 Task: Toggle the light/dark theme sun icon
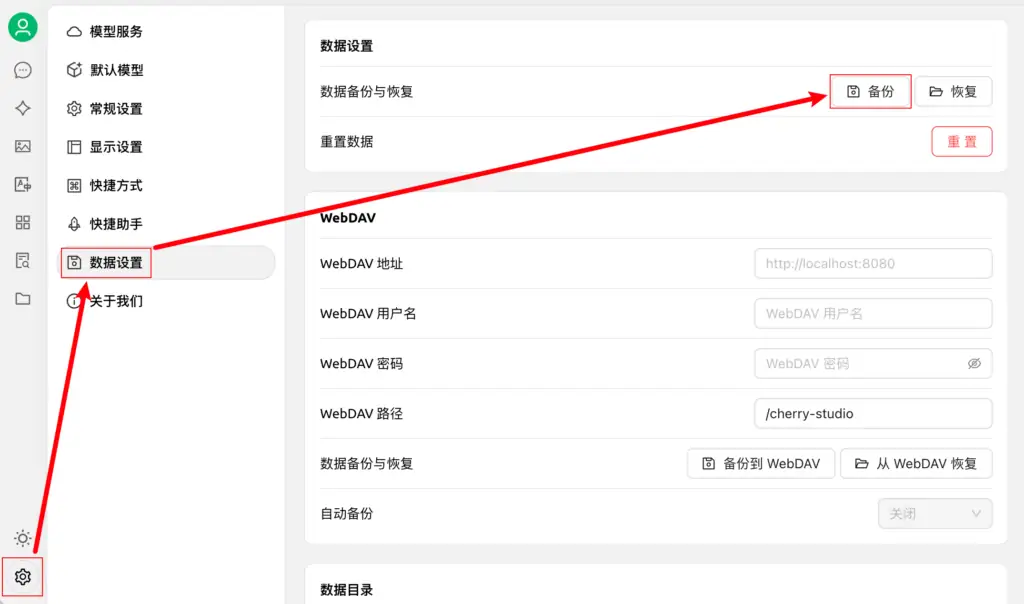(22, 538)
